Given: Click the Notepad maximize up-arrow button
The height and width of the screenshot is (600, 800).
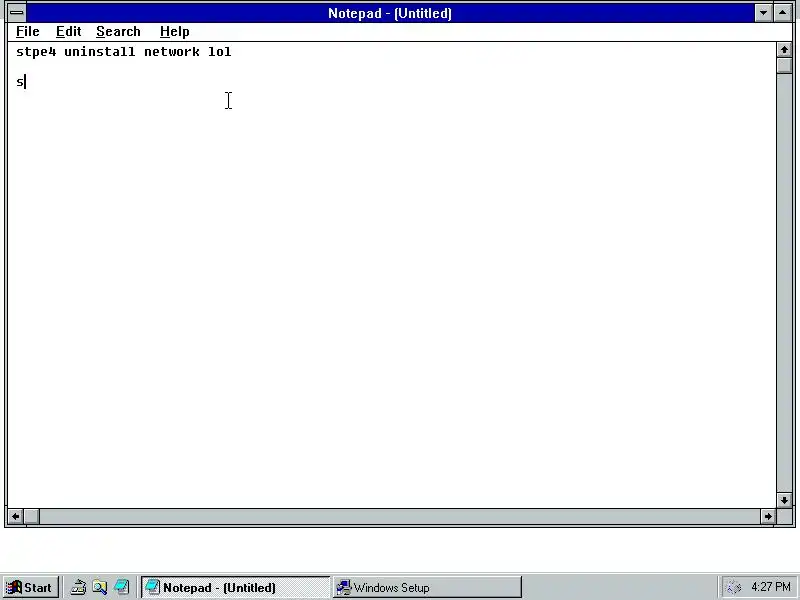Looking at the screenshot, I should click(x=783, y=13).
